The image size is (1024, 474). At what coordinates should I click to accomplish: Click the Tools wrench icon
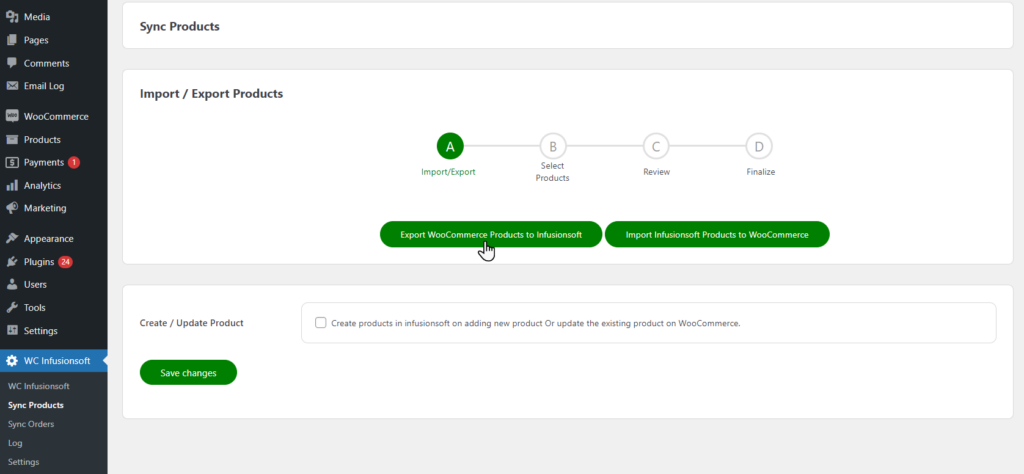12,308
